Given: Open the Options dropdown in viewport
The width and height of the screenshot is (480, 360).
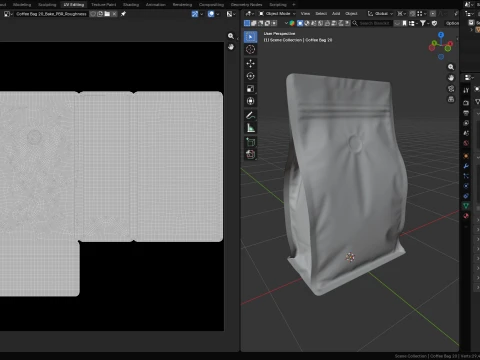Looking at the screenshot, I should pos(452,23).
